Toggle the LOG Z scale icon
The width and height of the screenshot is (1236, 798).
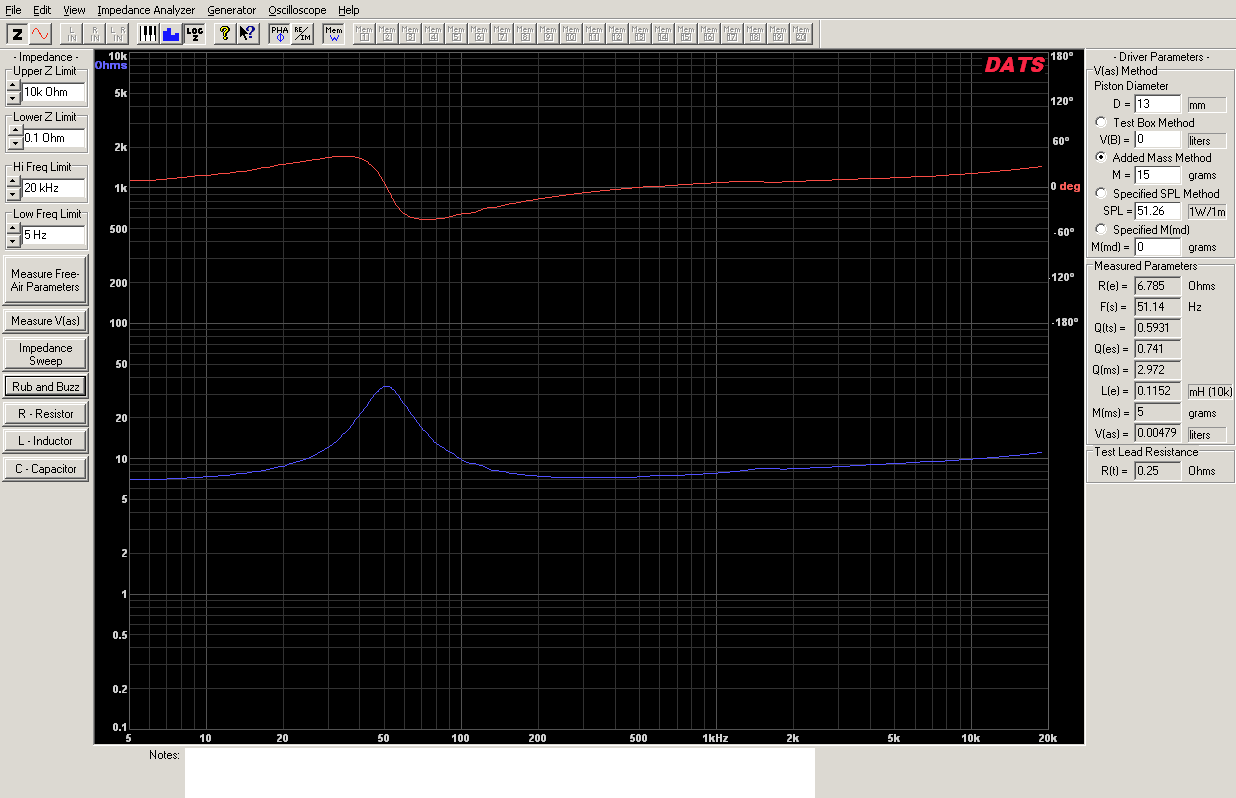(194, 34)
